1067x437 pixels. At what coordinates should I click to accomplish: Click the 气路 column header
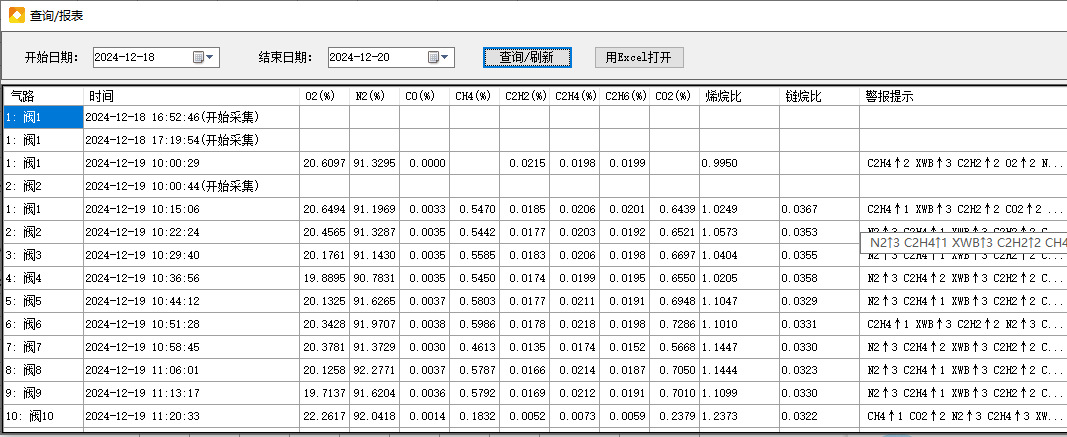[x=44, y=96]
